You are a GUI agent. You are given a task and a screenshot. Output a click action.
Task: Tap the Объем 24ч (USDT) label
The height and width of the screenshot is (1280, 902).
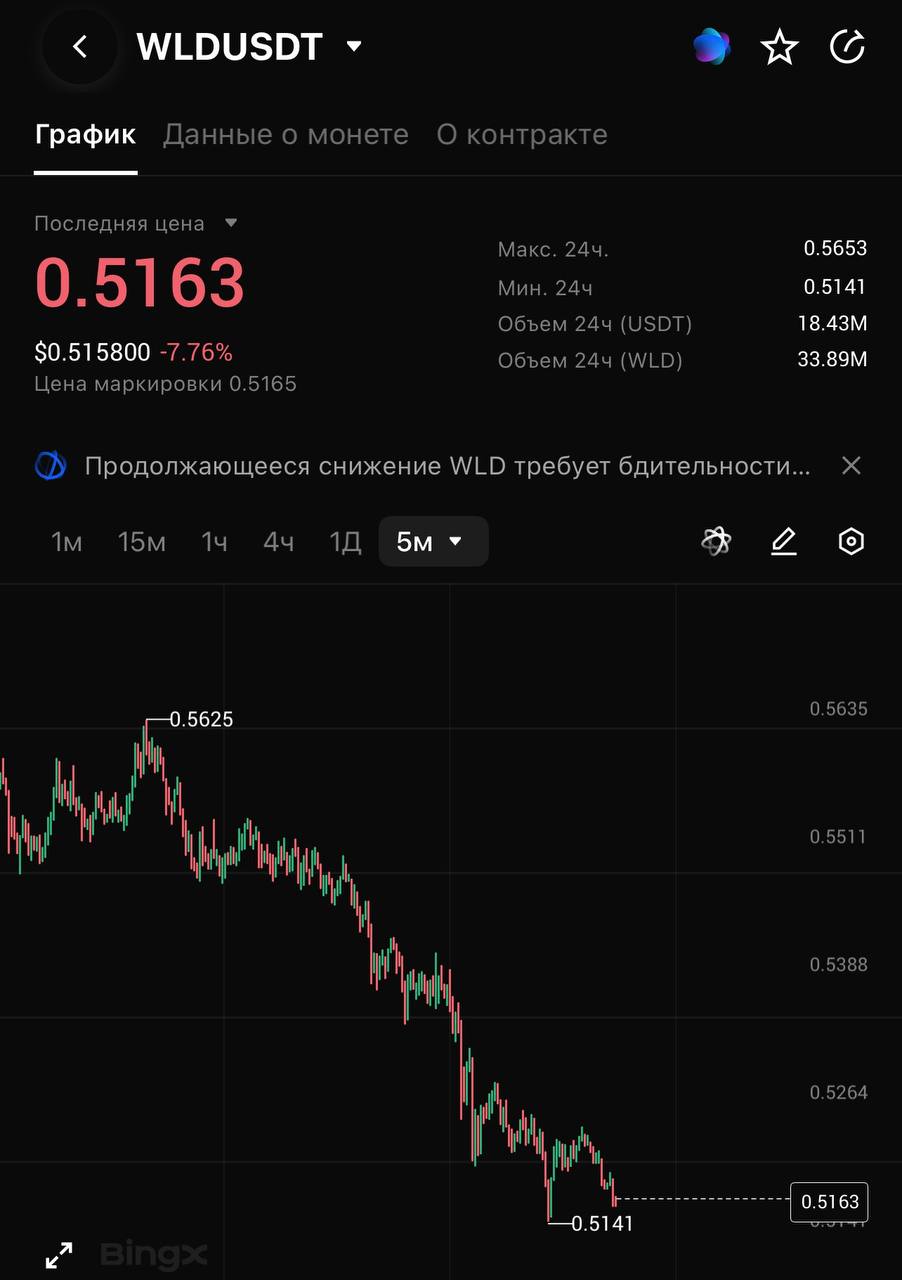click(x=595, y=323)
